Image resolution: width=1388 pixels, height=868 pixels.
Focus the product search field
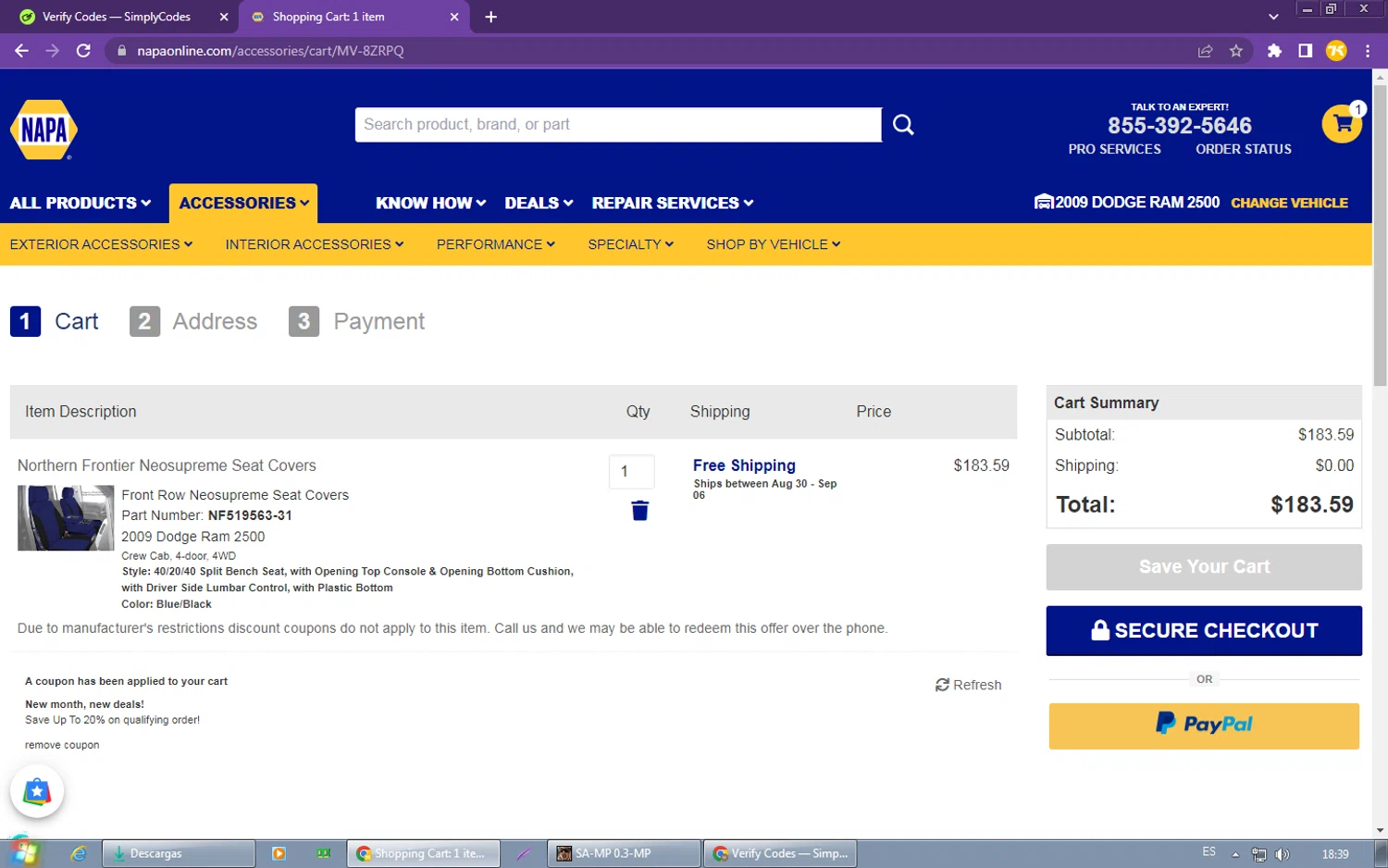[618, 125]
